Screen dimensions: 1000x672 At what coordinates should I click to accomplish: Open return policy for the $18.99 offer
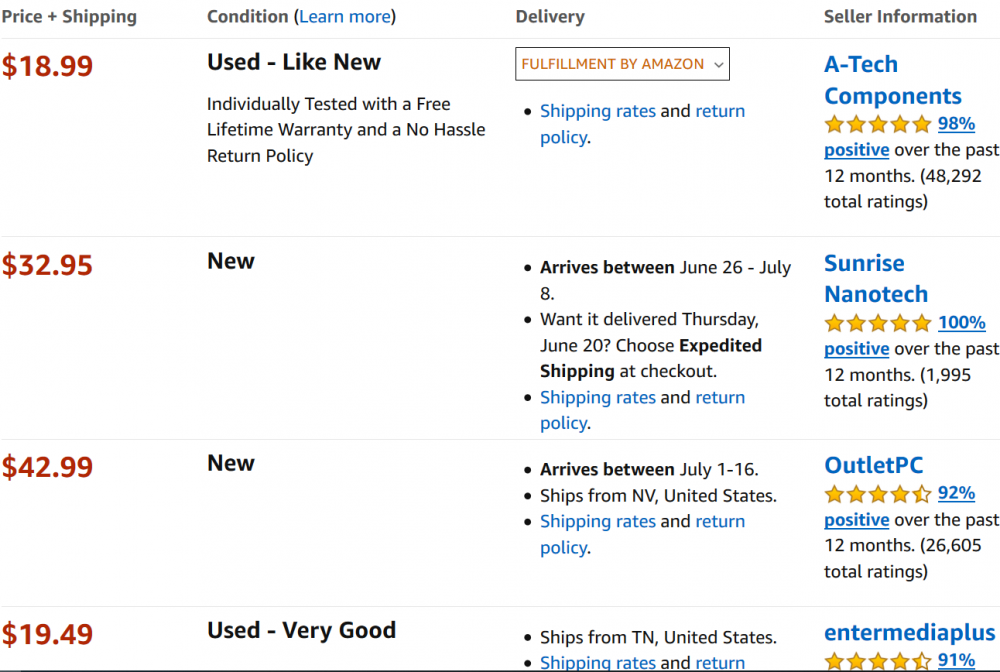(642, 124)
